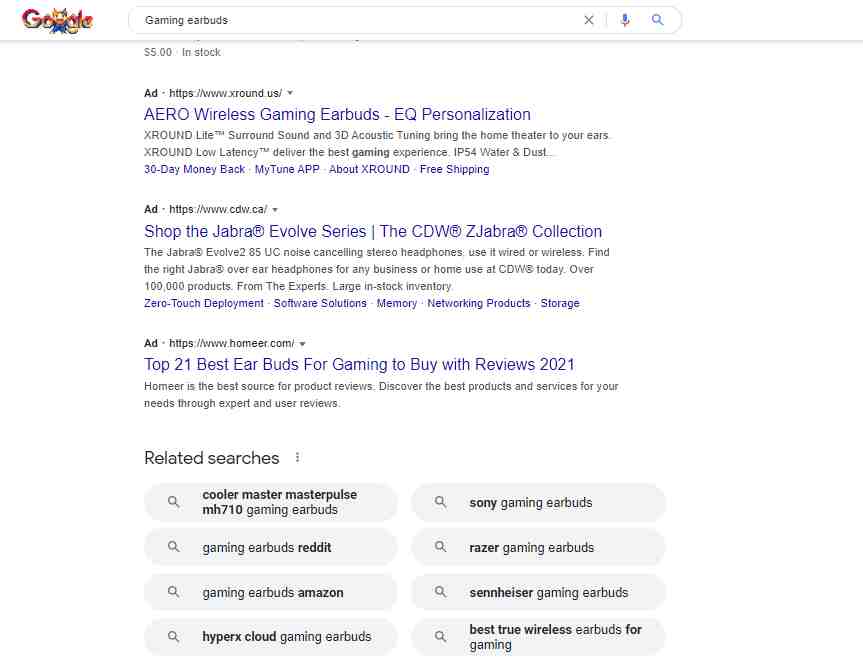Select gaming earbuds amazon suggestion
This screenshot has height=669, width=863.
tap(270, 593)
